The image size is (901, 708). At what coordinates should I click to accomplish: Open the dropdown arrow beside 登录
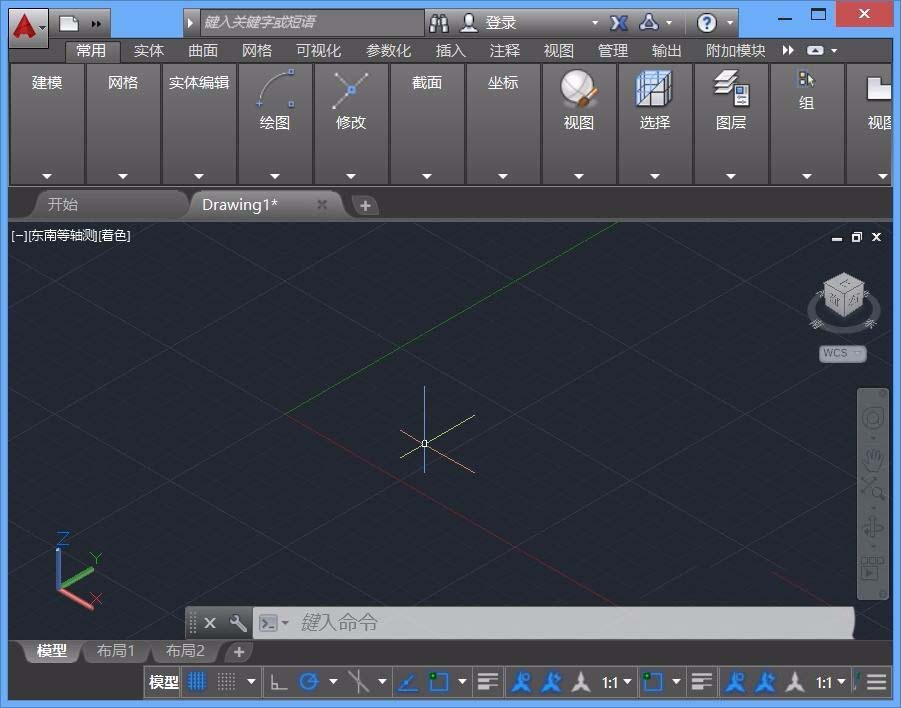595,23
